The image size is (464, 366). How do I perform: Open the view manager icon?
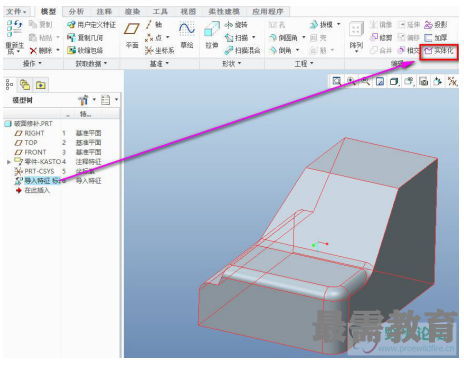pyautogui.click(x=423, y=81)
